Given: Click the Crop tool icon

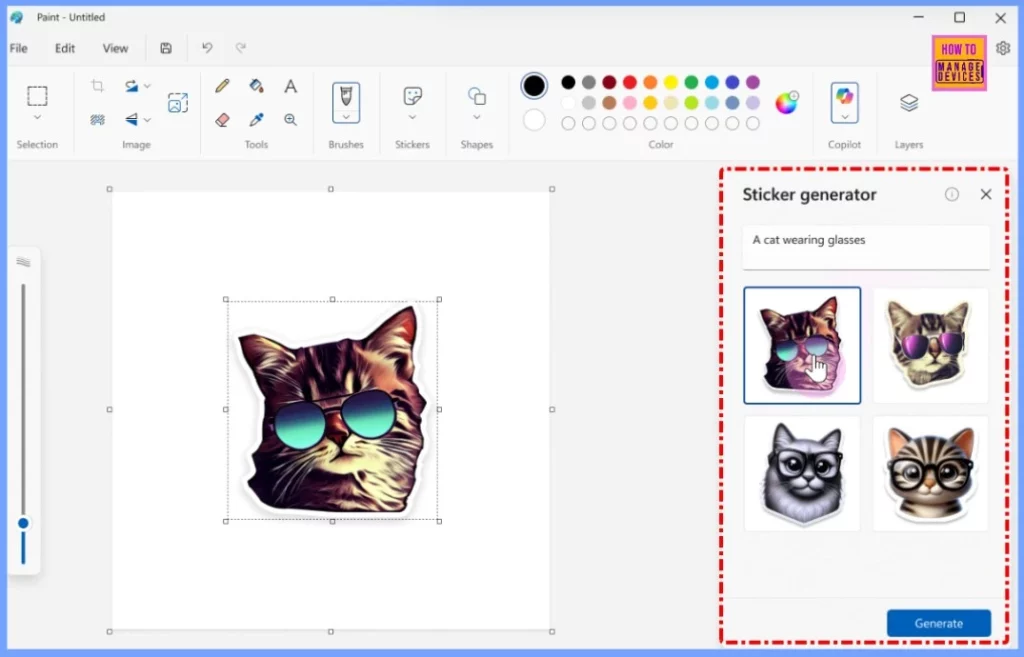Looking at the screenshot, I should [x=97, y=86].
